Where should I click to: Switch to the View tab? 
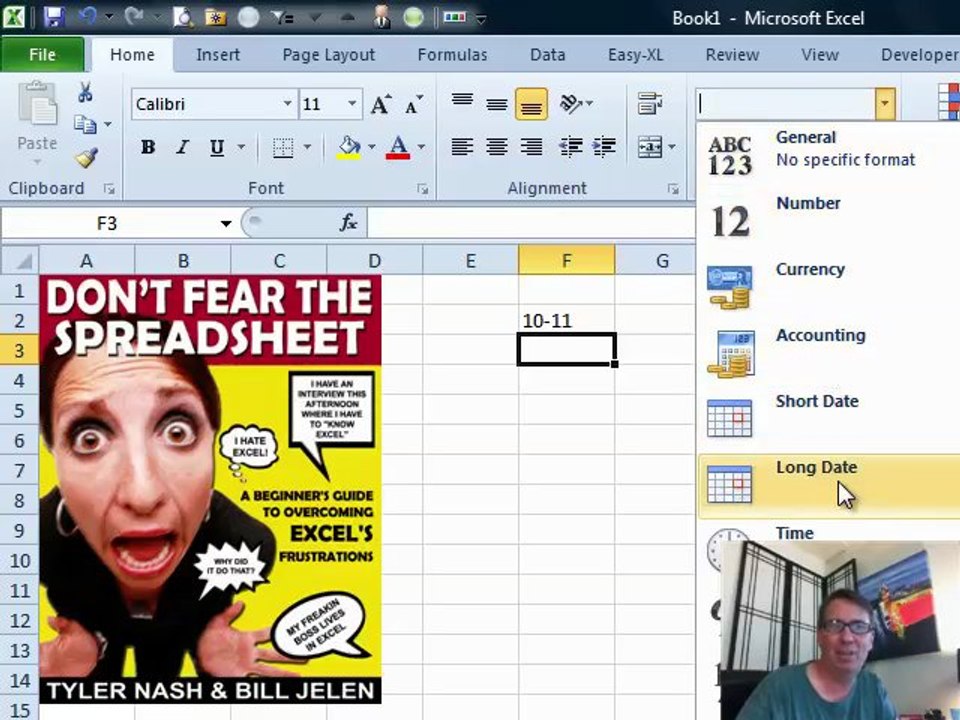point(820,54)
